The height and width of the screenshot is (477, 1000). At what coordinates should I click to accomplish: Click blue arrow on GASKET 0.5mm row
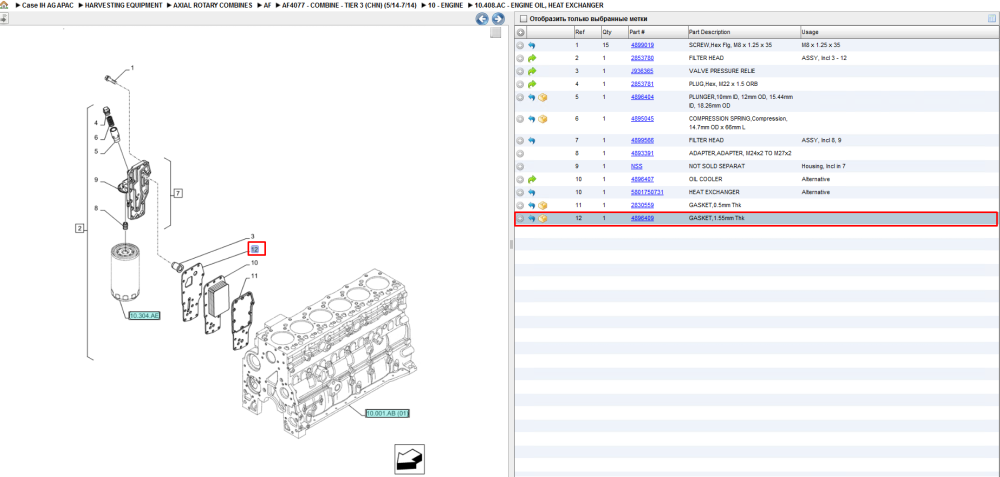[531, 205]
